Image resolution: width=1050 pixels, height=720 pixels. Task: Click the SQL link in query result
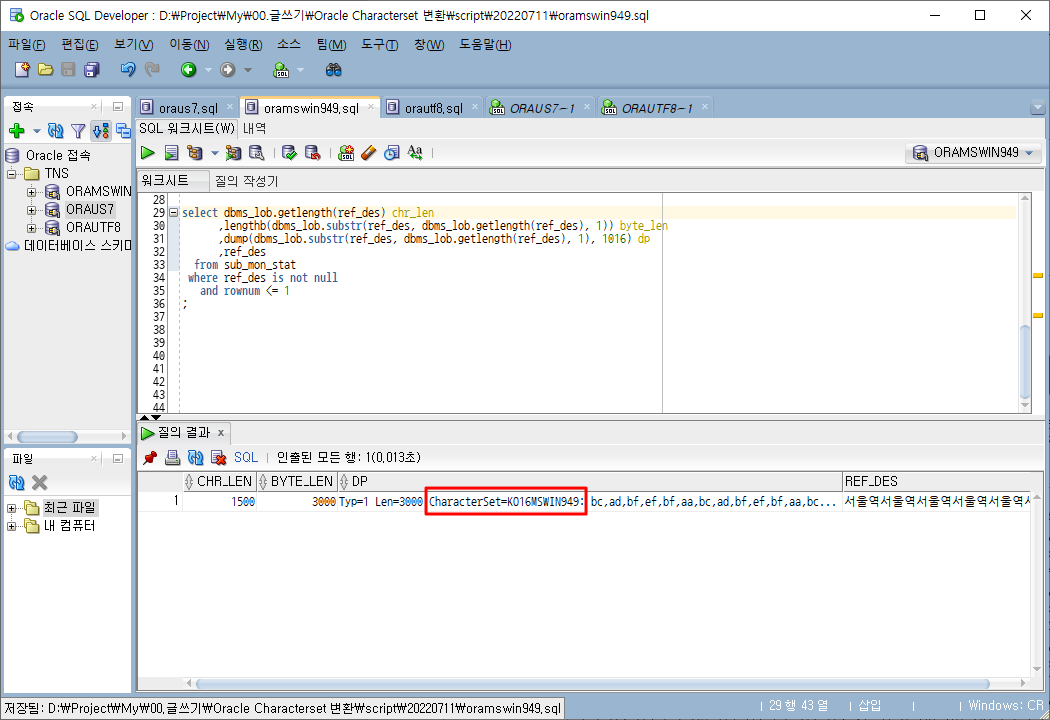click(246, 457)
